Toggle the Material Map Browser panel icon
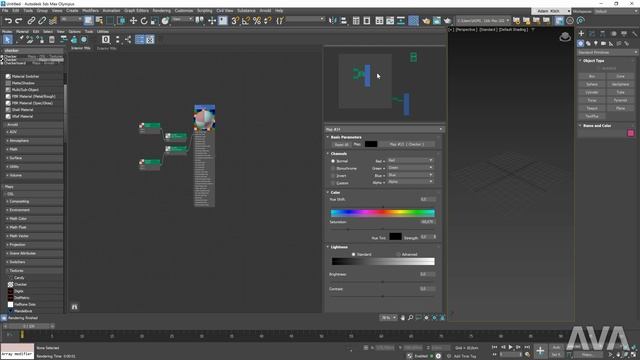Image resolution: width=640 pixels, height=360 pixels. click(x=140, y=40)
